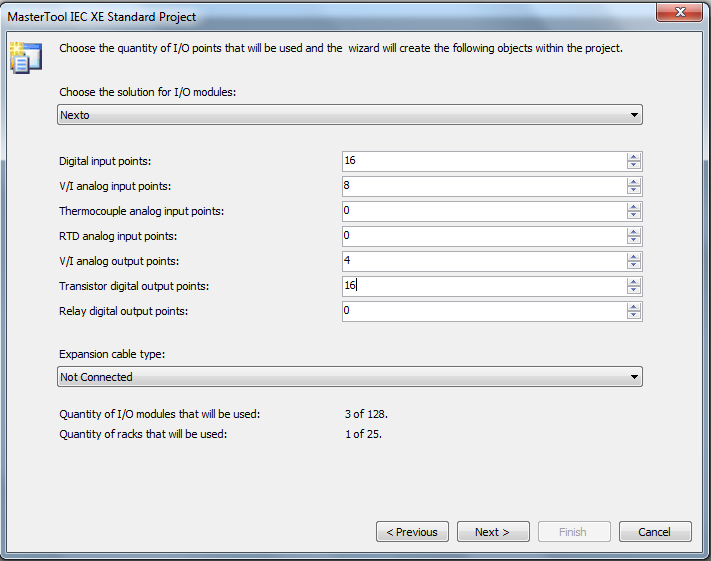Image resolution: width=711 pixels, height=561 pixels.
Task: Click arrow on Not Connected combo box
Action: [634, 377]
